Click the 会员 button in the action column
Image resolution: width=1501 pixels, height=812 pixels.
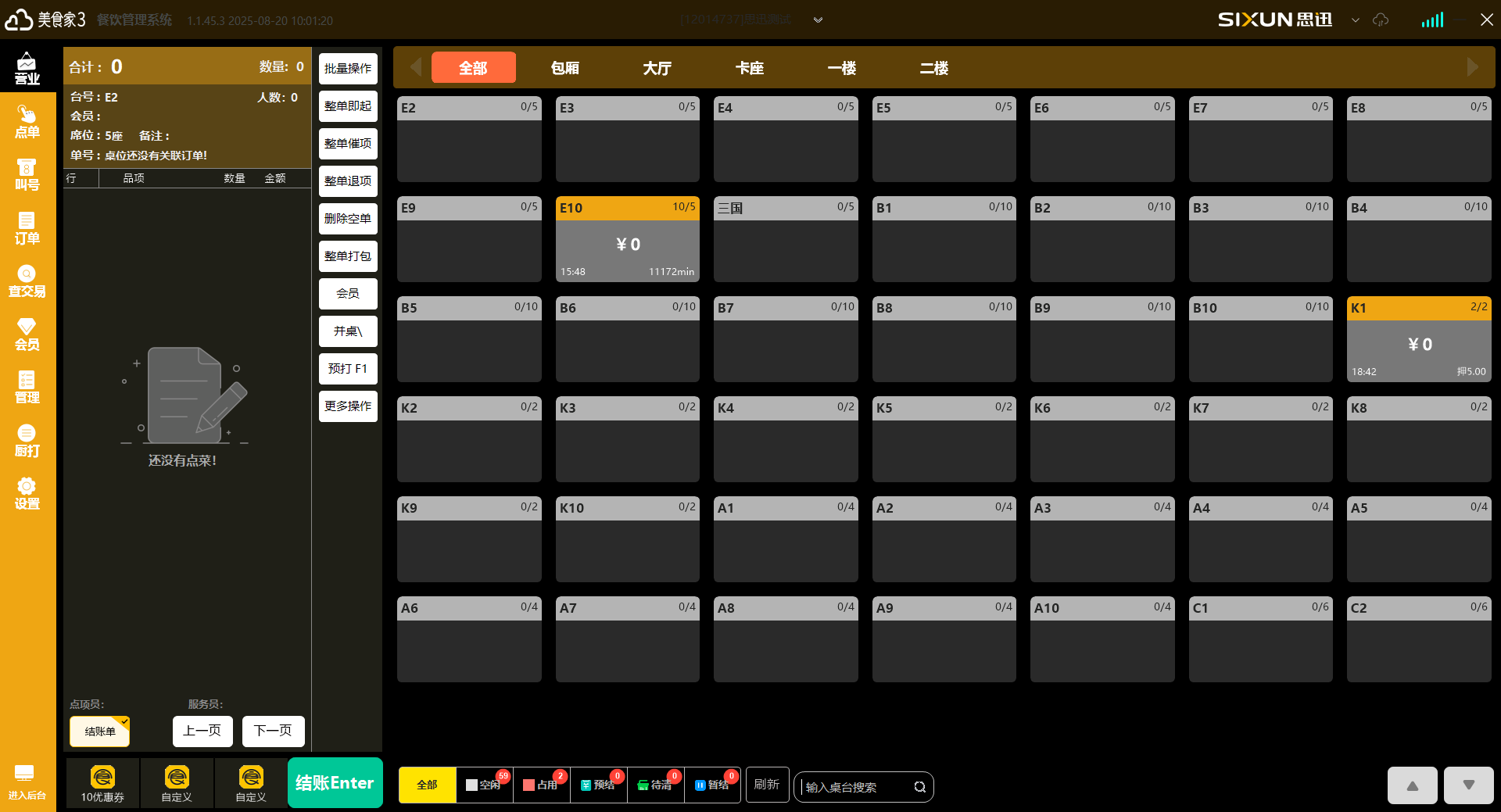348,294
